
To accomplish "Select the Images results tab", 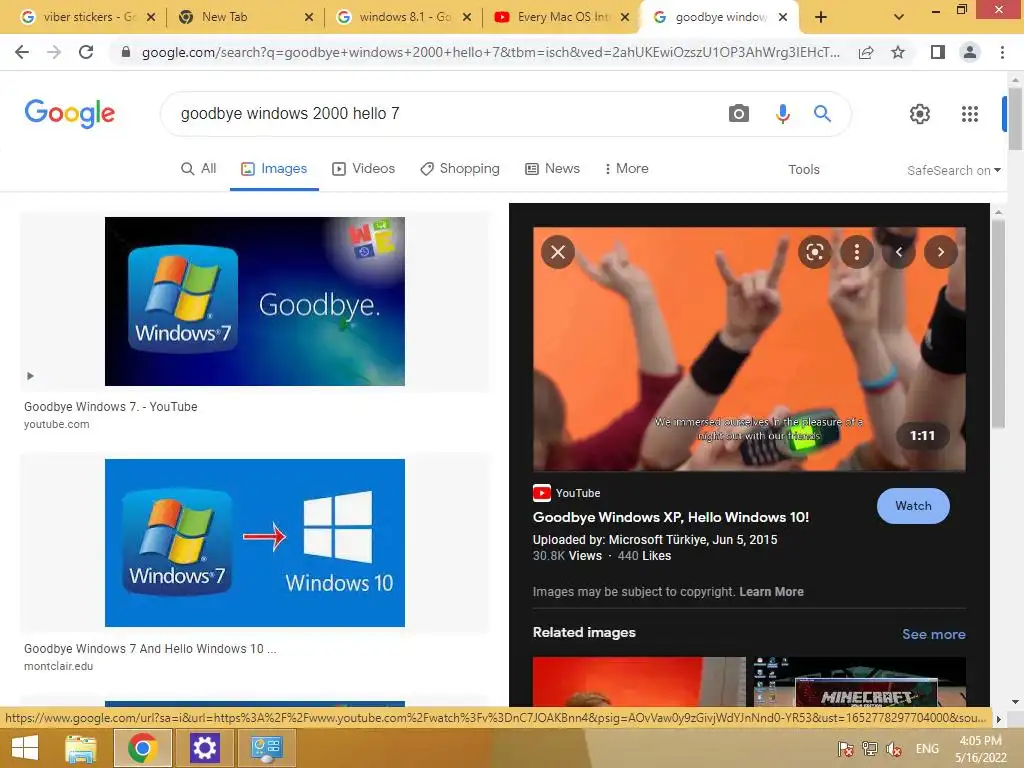I will pyautogui.click(x=274, y=168).
